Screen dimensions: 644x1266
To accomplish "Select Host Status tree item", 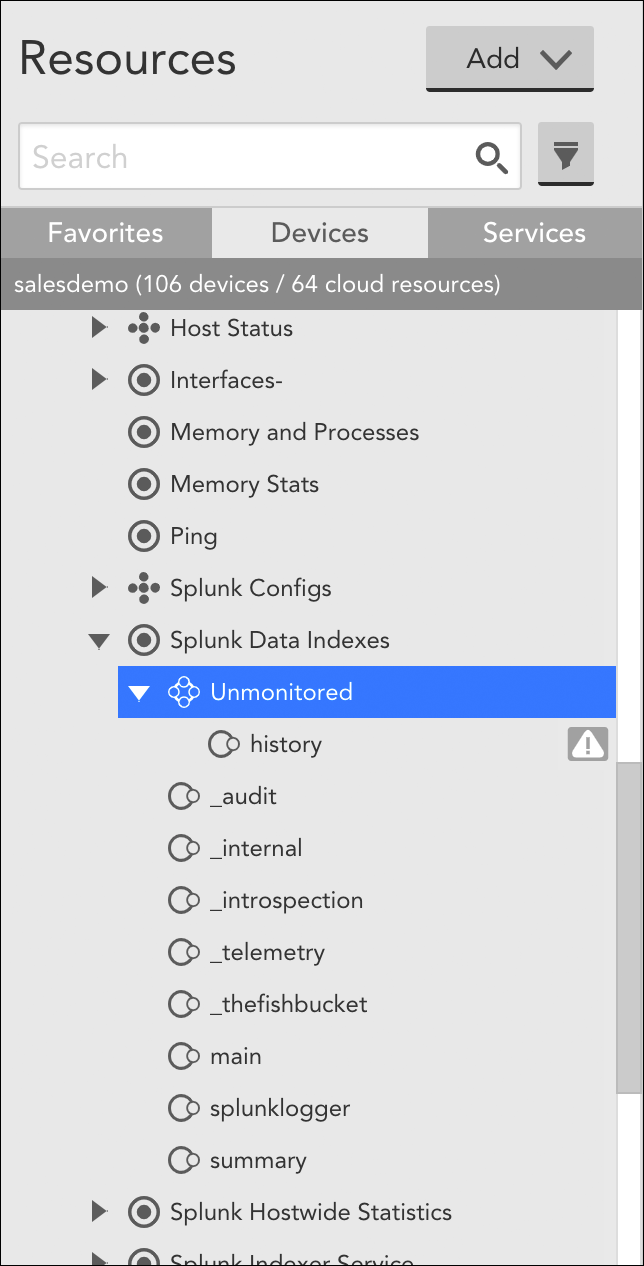I will [232, 328].
